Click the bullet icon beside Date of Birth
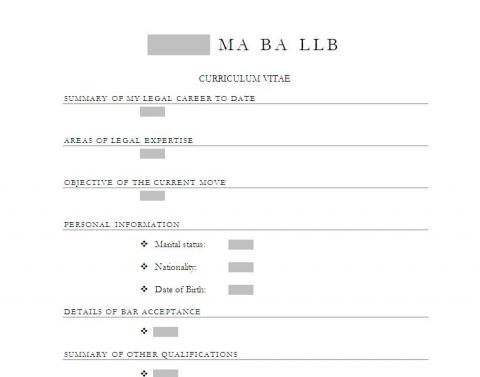Viewport: 480px width, 377px height. coord(144,289)
